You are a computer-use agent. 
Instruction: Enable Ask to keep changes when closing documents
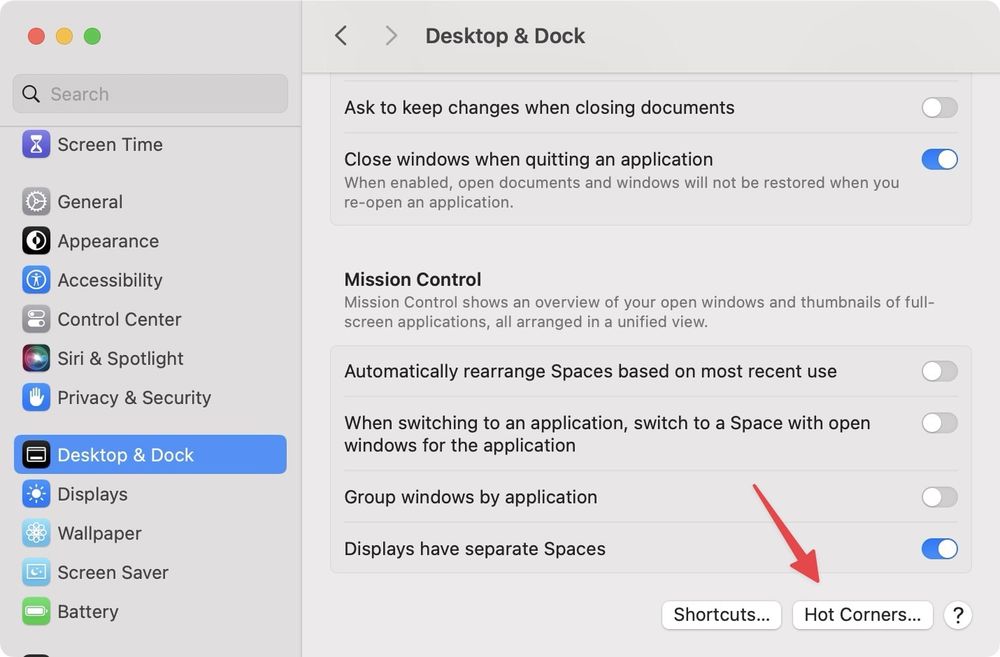click(x=939, y=106)
